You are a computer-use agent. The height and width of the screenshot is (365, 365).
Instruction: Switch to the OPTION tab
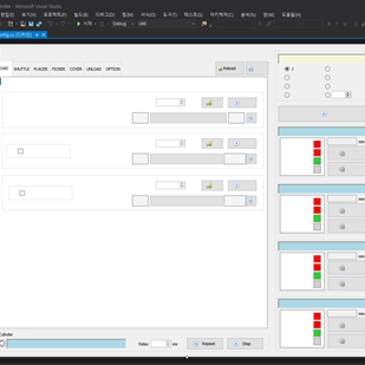point(113,69)
